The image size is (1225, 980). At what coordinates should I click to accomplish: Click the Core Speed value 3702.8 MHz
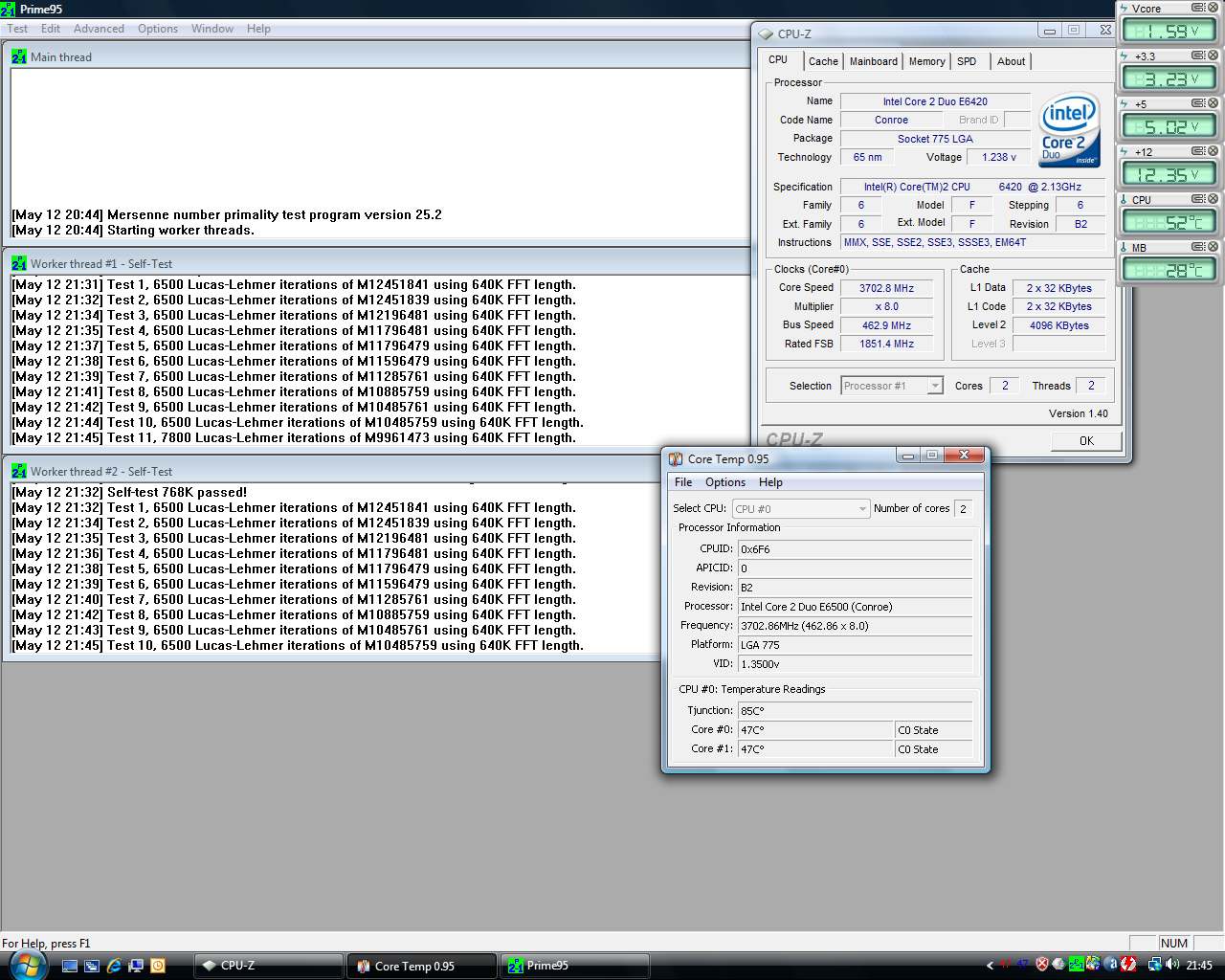886,288
